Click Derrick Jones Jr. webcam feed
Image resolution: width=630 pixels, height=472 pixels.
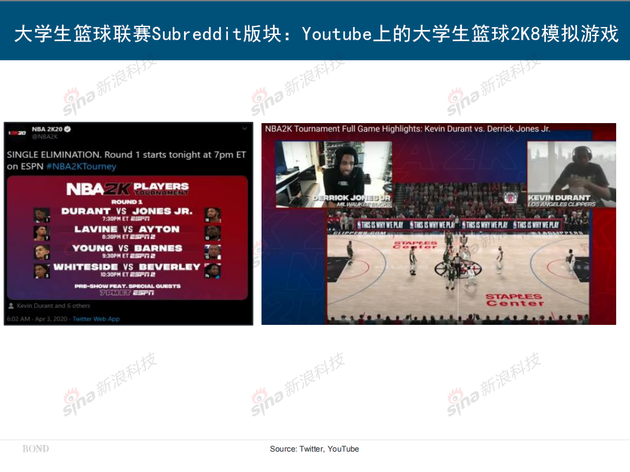point(333,174)
